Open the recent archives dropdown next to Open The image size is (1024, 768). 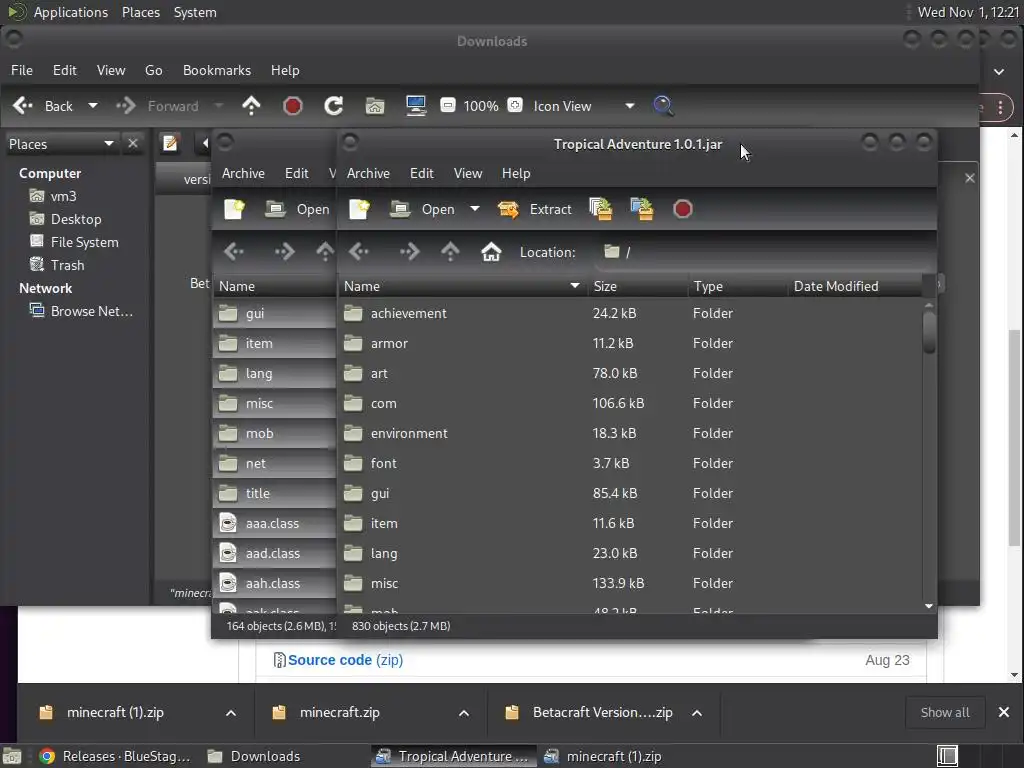point(475,209)
